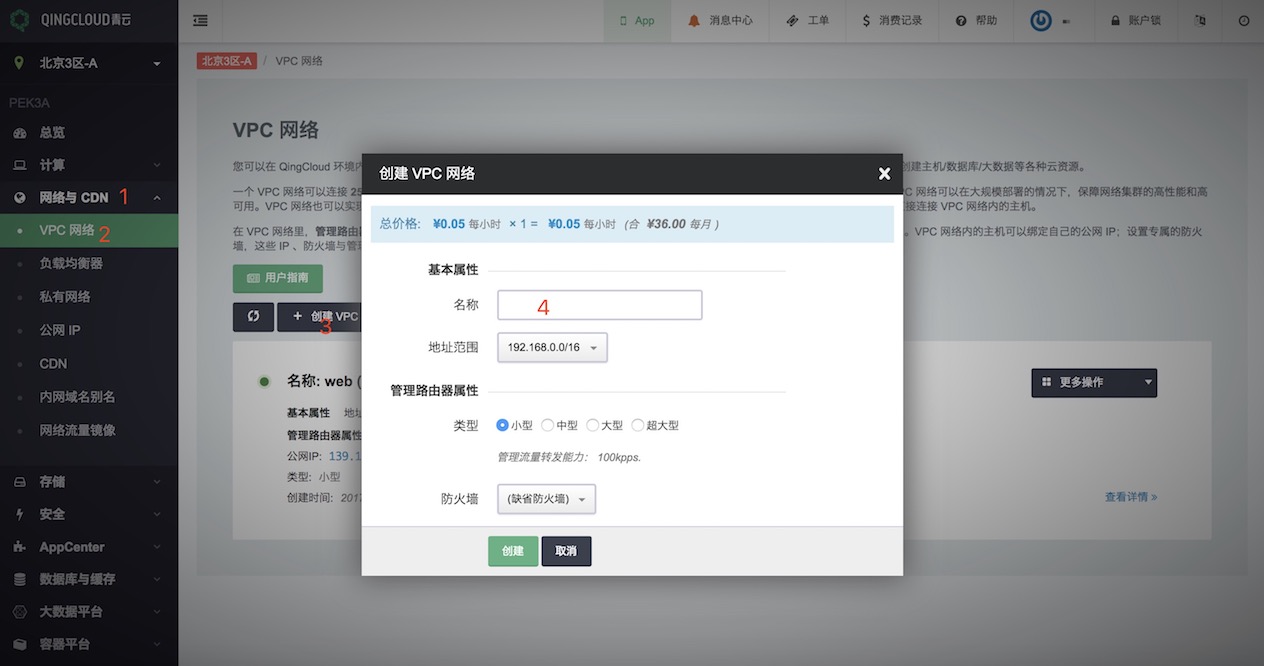Click the 帮助 question mark icon

[961, 21]
